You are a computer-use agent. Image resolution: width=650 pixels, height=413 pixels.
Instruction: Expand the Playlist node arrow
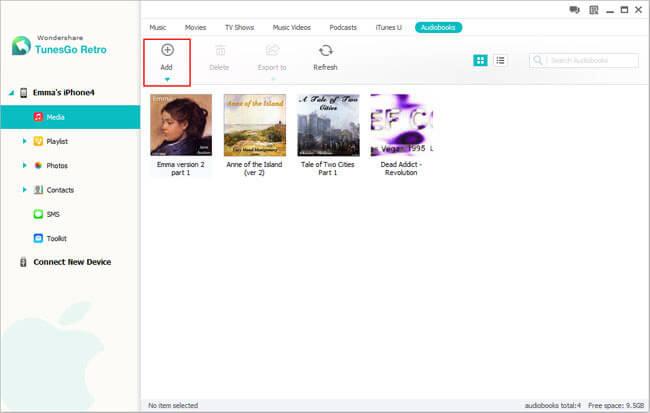[x=24, y=141]
